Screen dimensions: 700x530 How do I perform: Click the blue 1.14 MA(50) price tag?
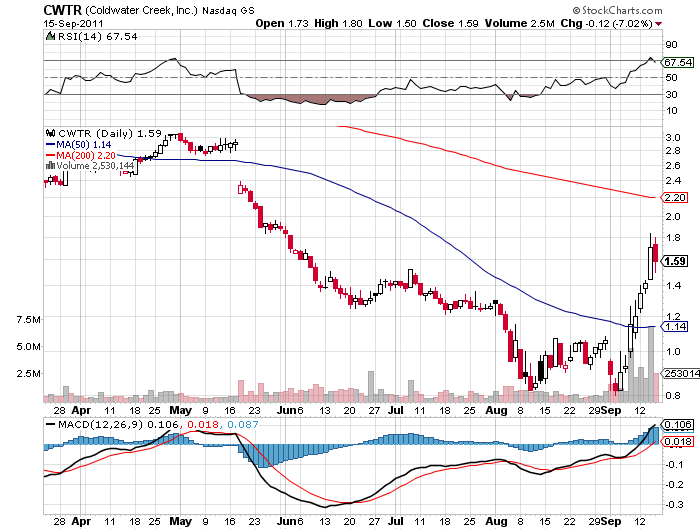coord(675,326)
